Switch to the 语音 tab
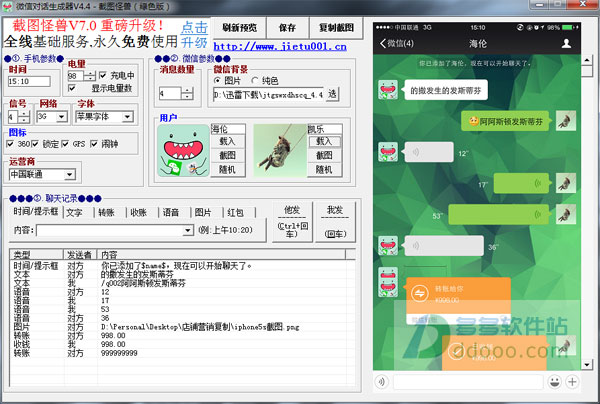Image resolution: width=600 pixels, height=404 pixels. 171,212
